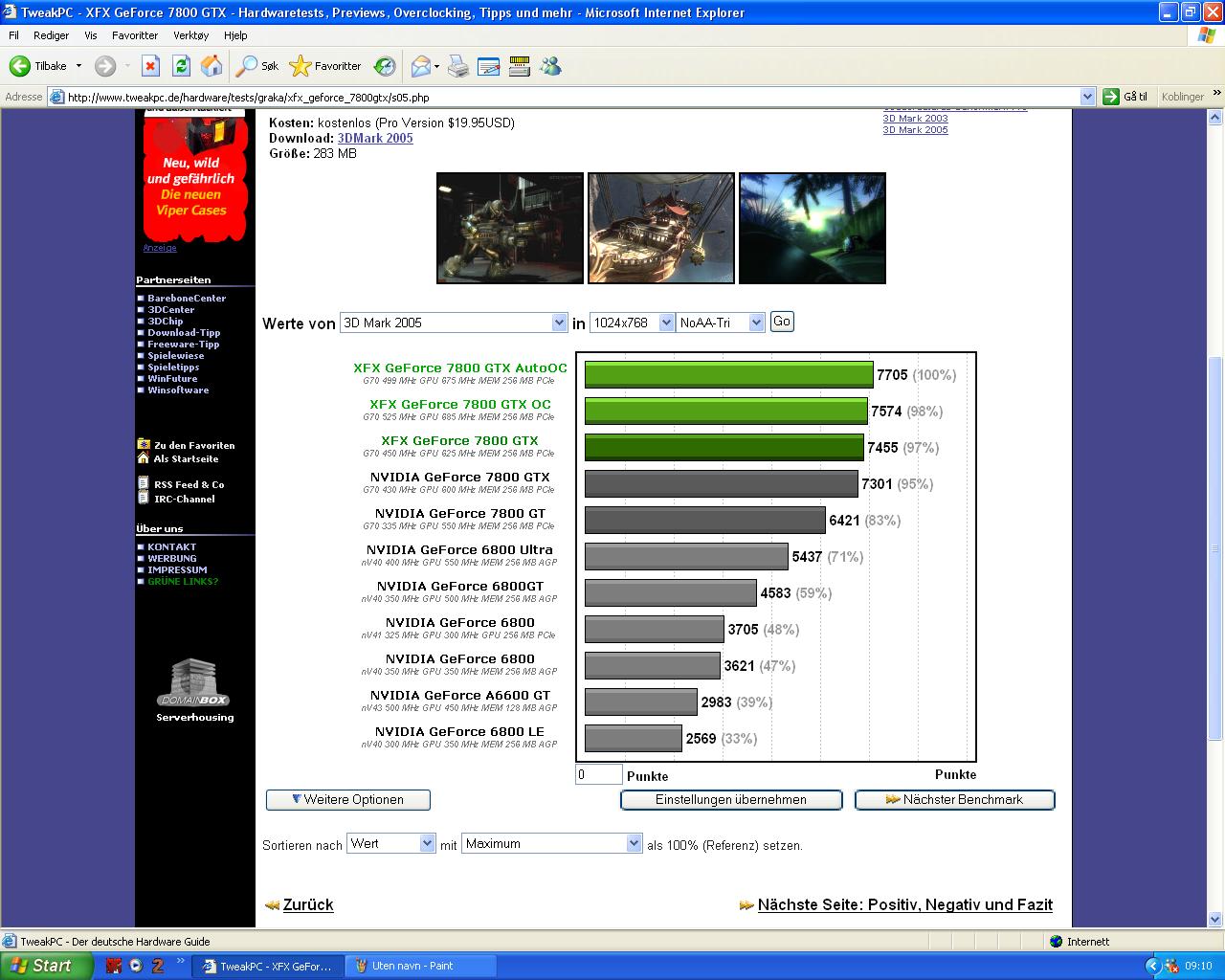This screenshot has height=980, width=1225.
Task: Click the Go button
Action: 782,322
